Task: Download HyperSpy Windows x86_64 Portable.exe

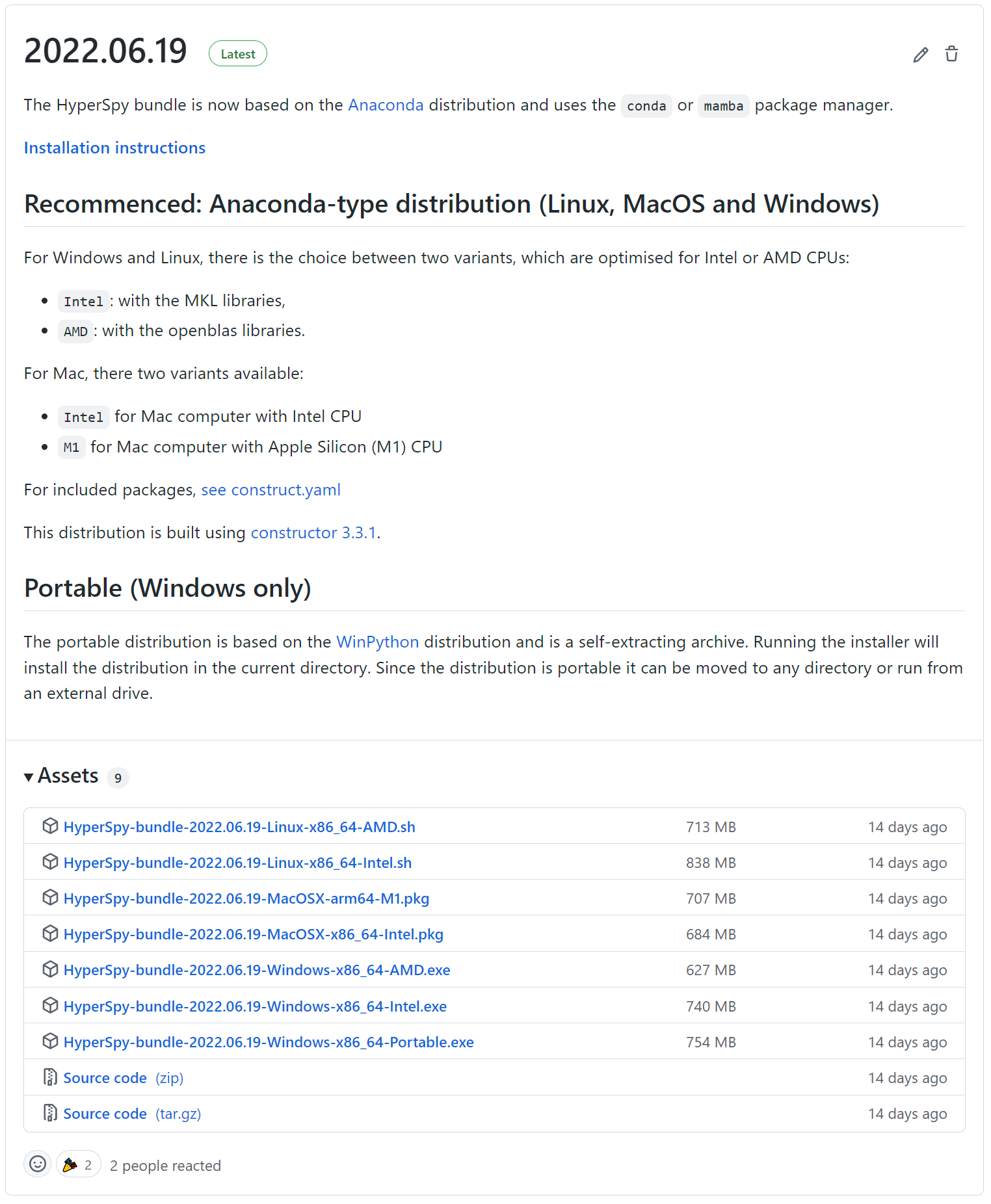Action: pos(269,1042)
